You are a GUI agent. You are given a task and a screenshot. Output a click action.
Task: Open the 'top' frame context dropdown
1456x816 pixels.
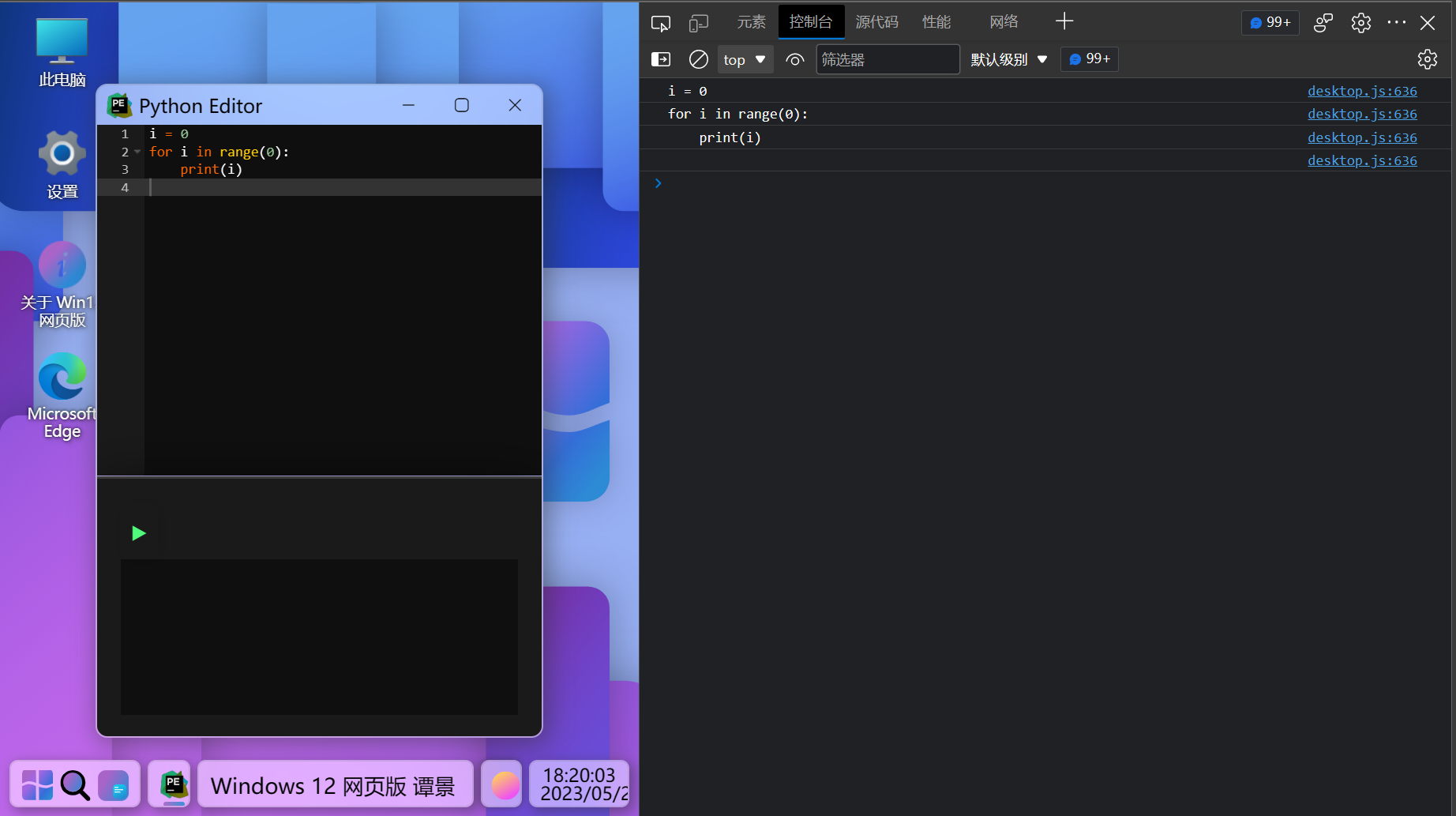pos(744,58)
